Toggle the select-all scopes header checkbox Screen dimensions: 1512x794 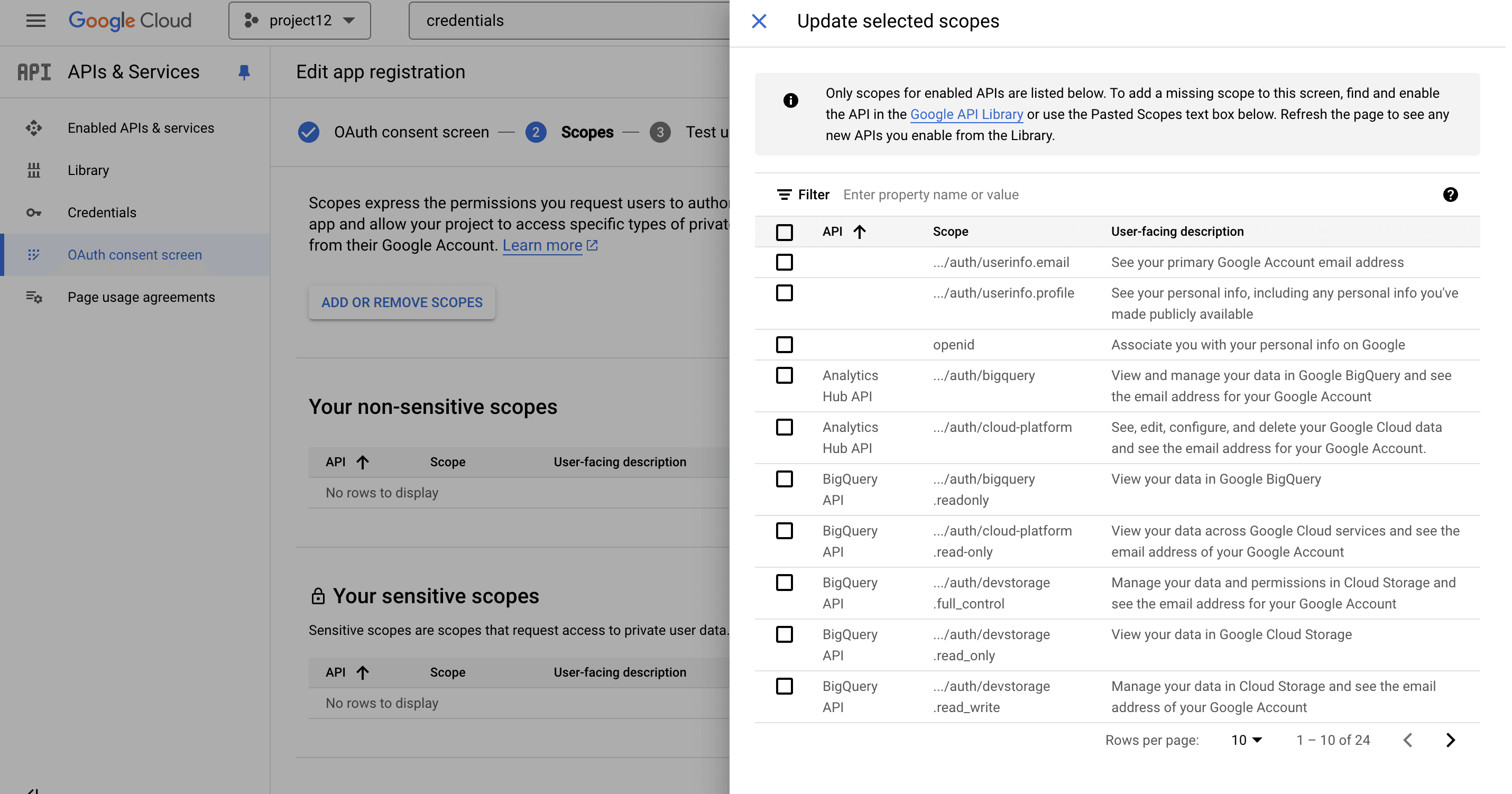pos(785,233)
